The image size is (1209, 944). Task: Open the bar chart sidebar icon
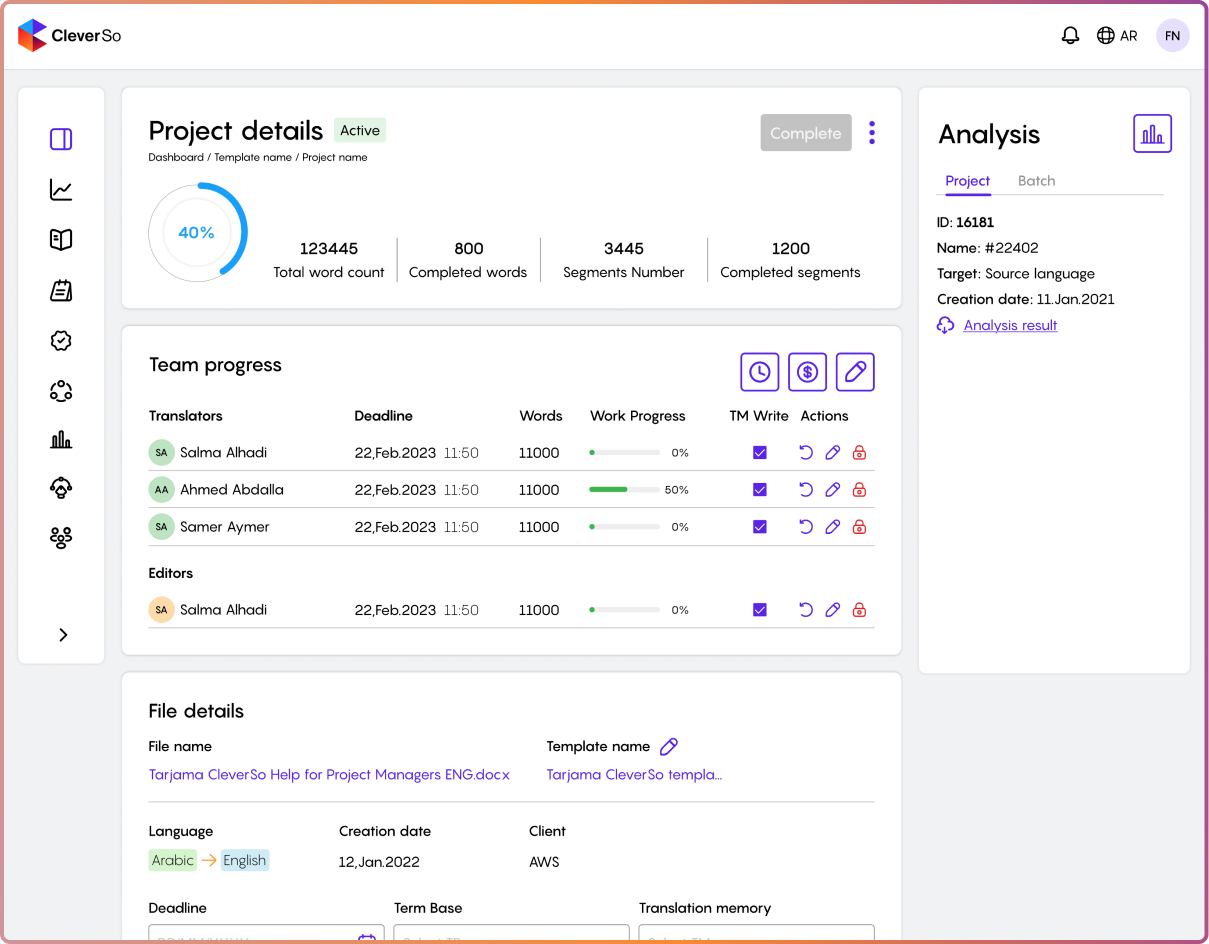61,439
